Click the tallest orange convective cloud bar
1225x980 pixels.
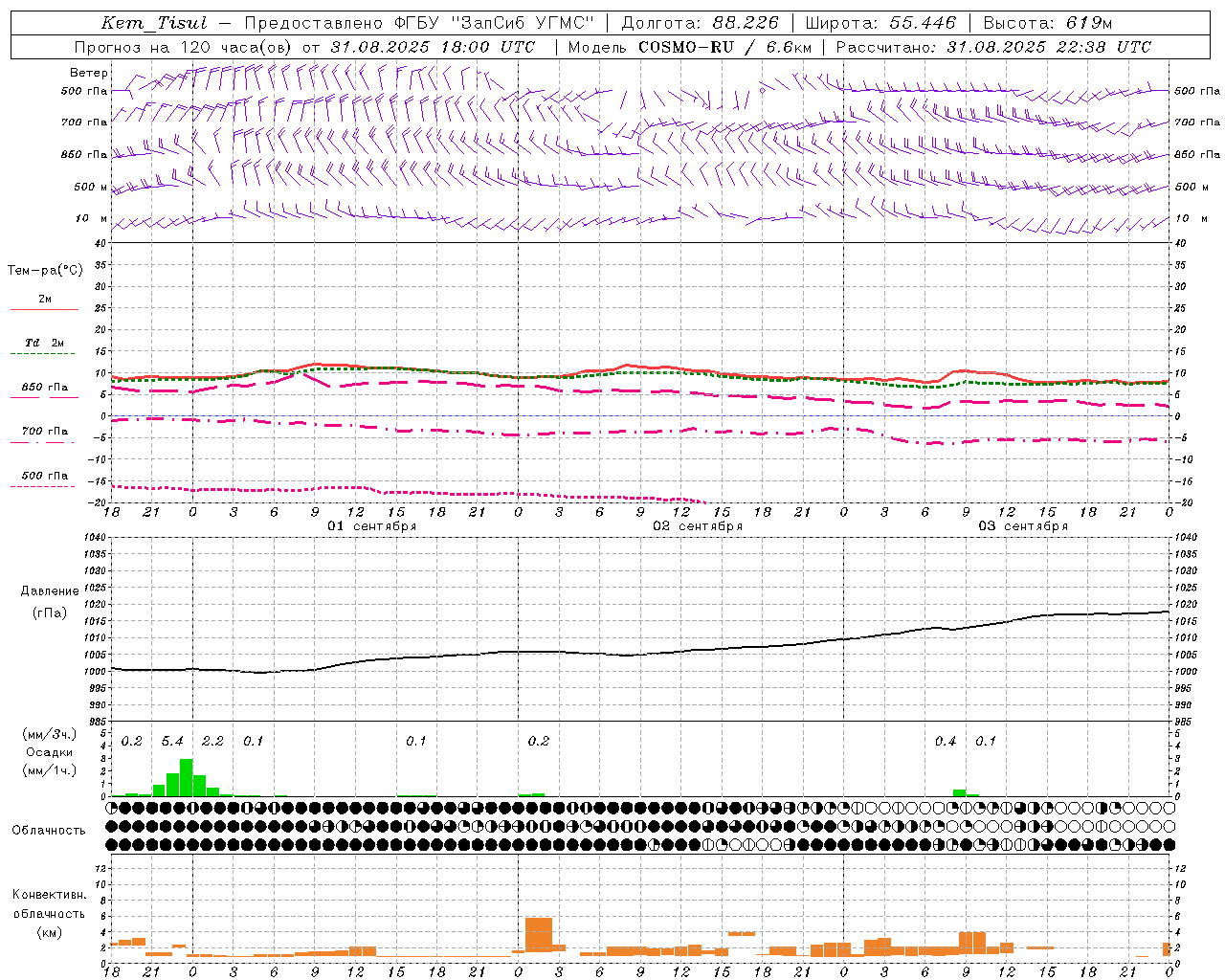pos(539,935)
